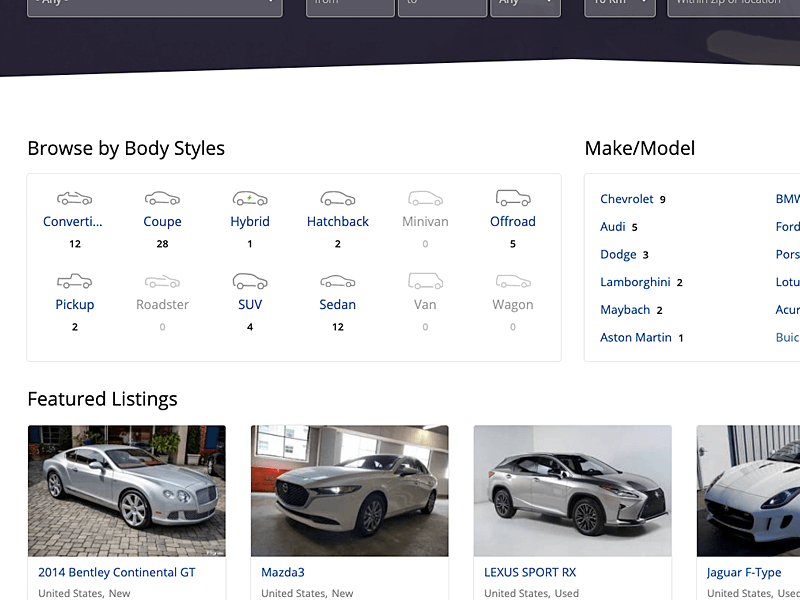Open the Lexus Sport RX photo
Image resolution: width=800 pixels, height=600 pixels.
(572, 491)
